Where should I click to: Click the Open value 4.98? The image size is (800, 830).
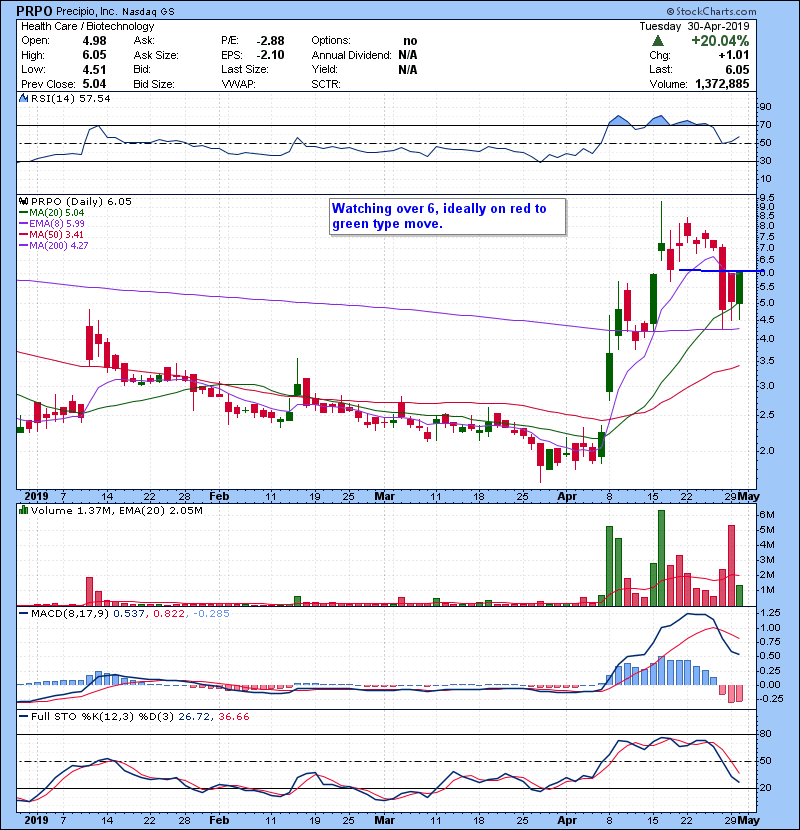tap(94, 41)
